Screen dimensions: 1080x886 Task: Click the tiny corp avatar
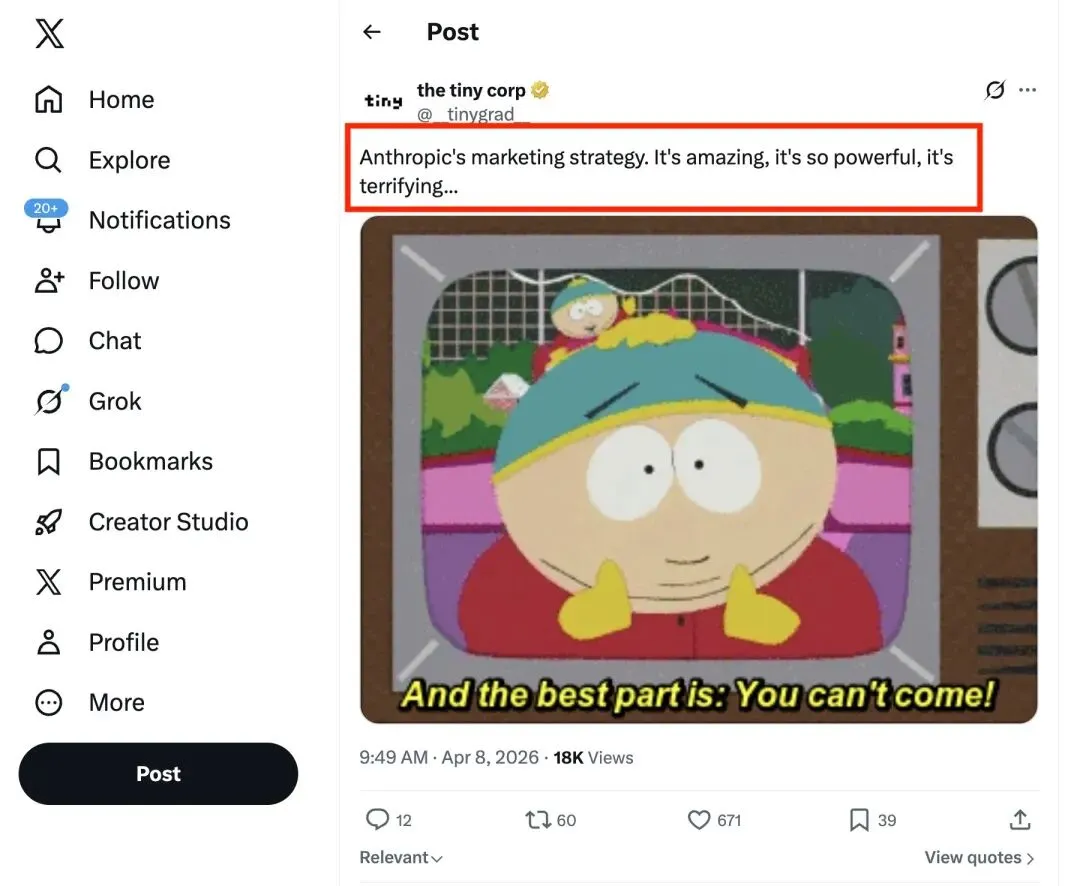click(383, 100)
